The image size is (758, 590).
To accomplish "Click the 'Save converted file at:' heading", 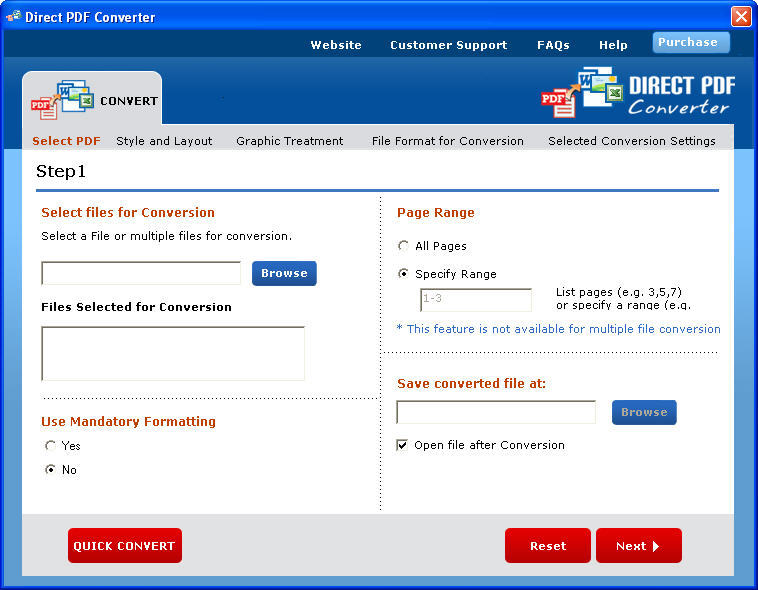I will [471, 384].
